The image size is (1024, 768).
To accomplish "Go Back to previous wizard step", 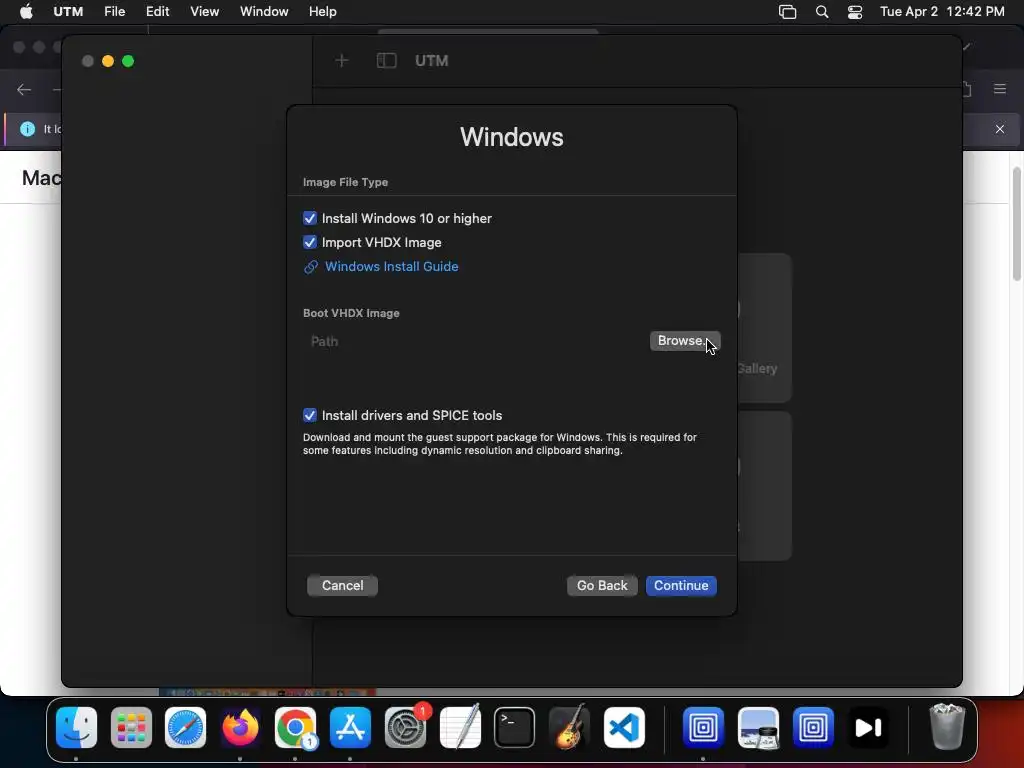I will tap(601, 585).
